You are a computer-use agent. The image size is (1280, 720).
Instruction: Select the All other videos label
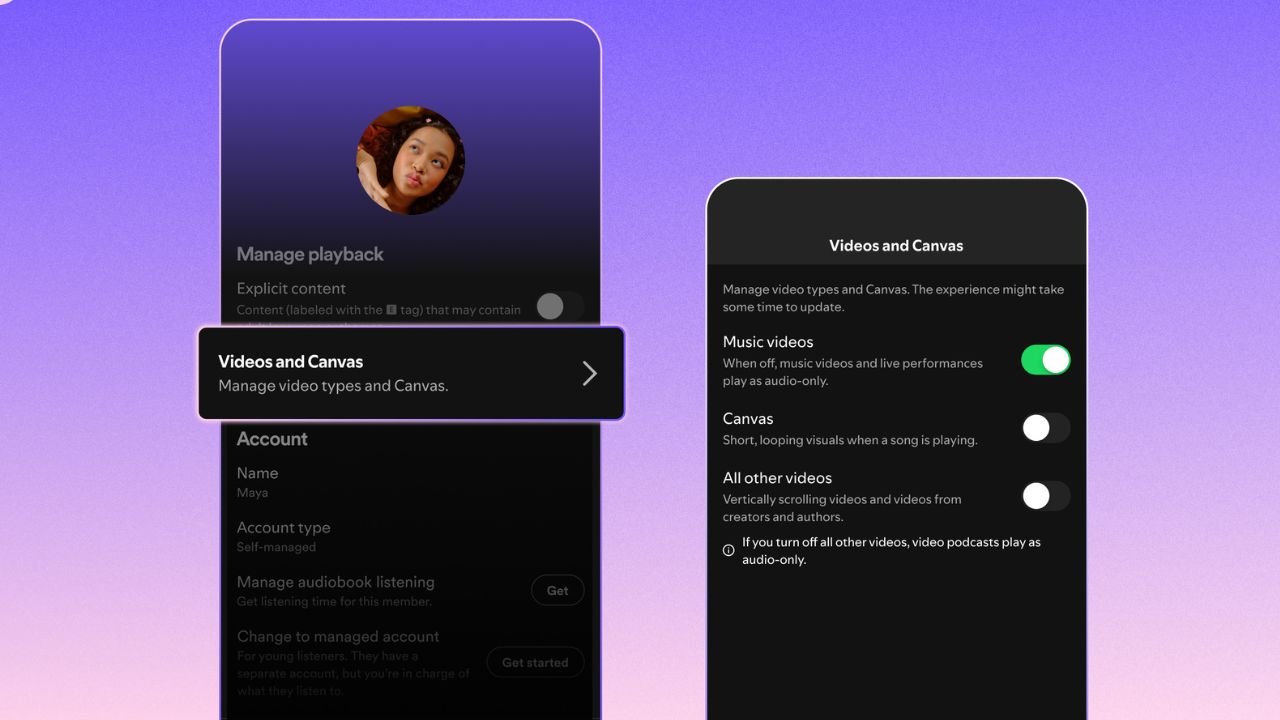tap(778, 477)
